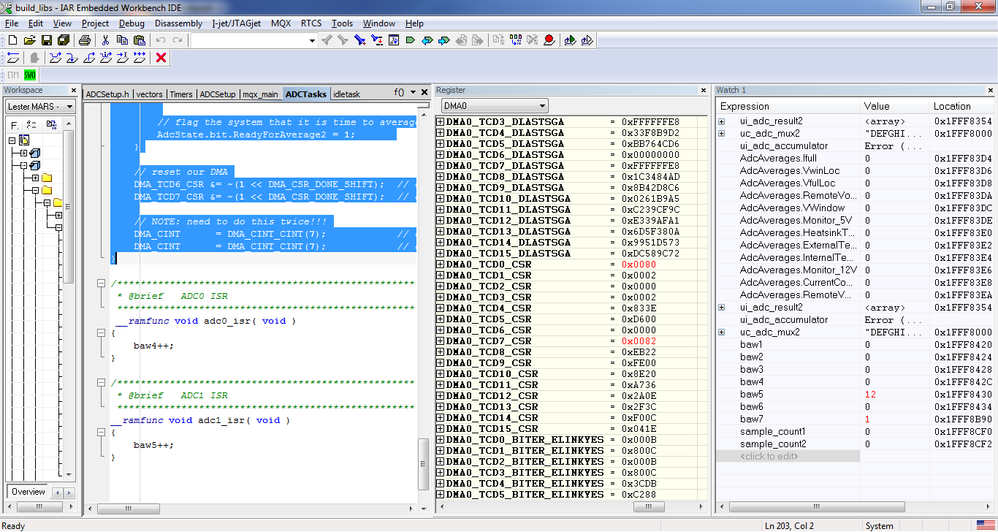Click the red Toggle Breakpoint icon
This screenshot has height=532, width=998.
click(x=549, y=40)
